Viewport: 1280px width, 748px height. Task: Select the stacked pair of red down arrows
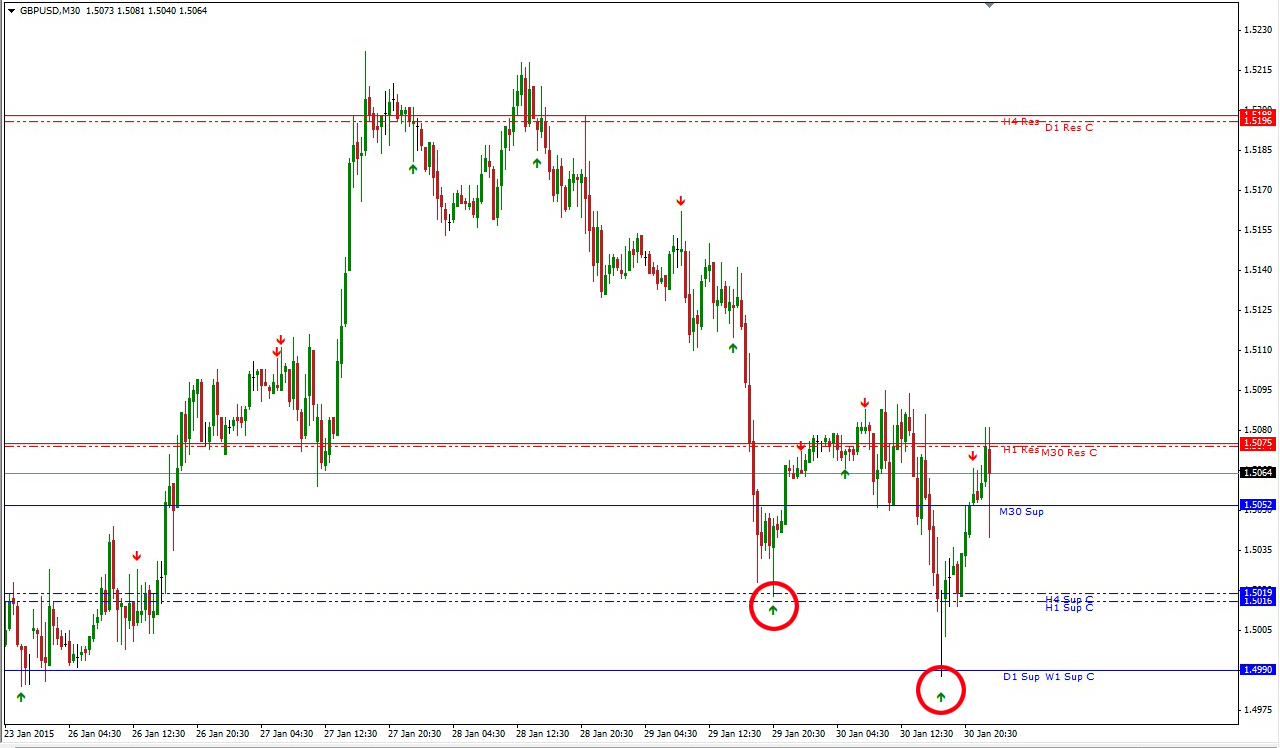pos(279,346)
